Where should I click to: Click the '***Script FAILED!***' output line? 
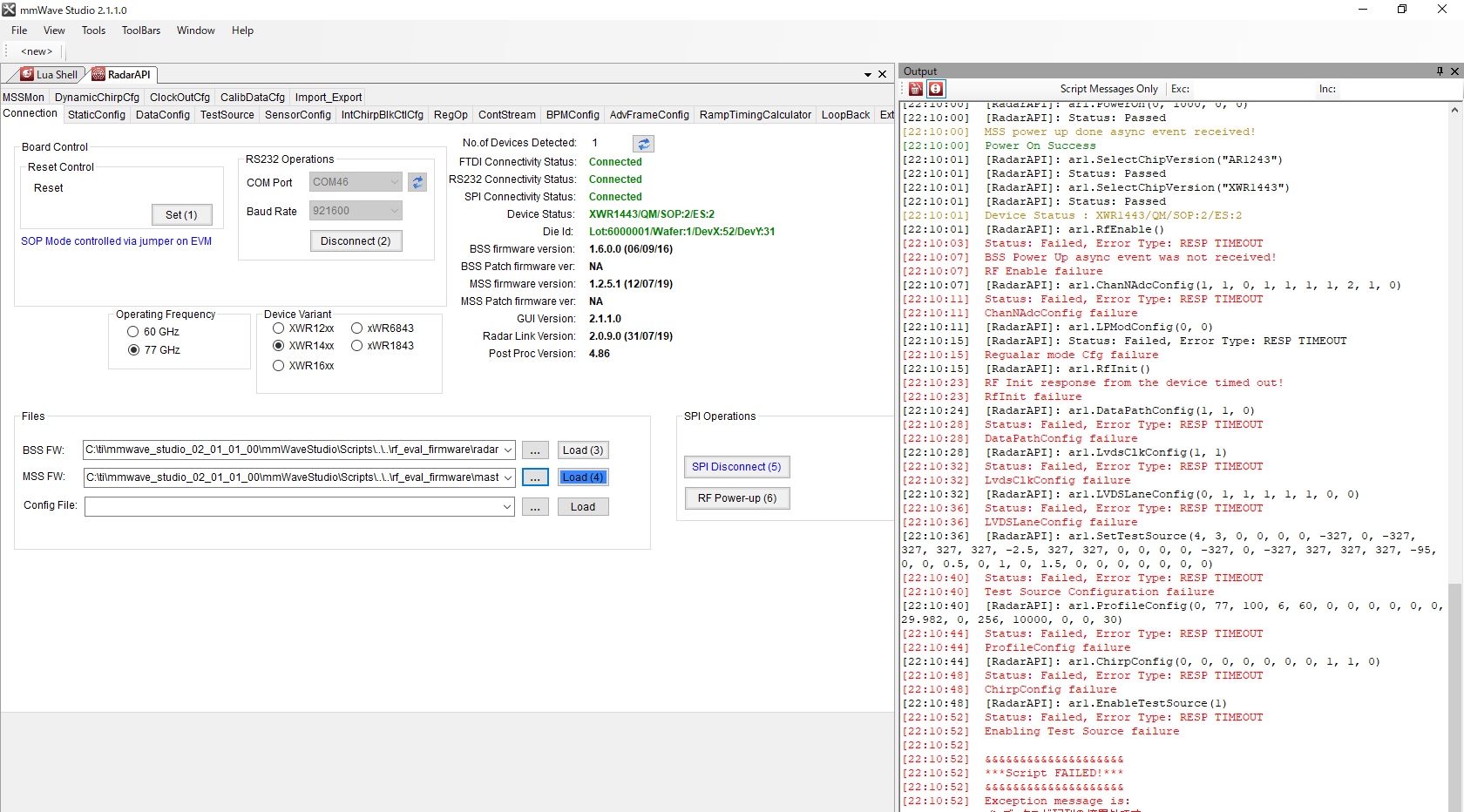pos(1054,773)
